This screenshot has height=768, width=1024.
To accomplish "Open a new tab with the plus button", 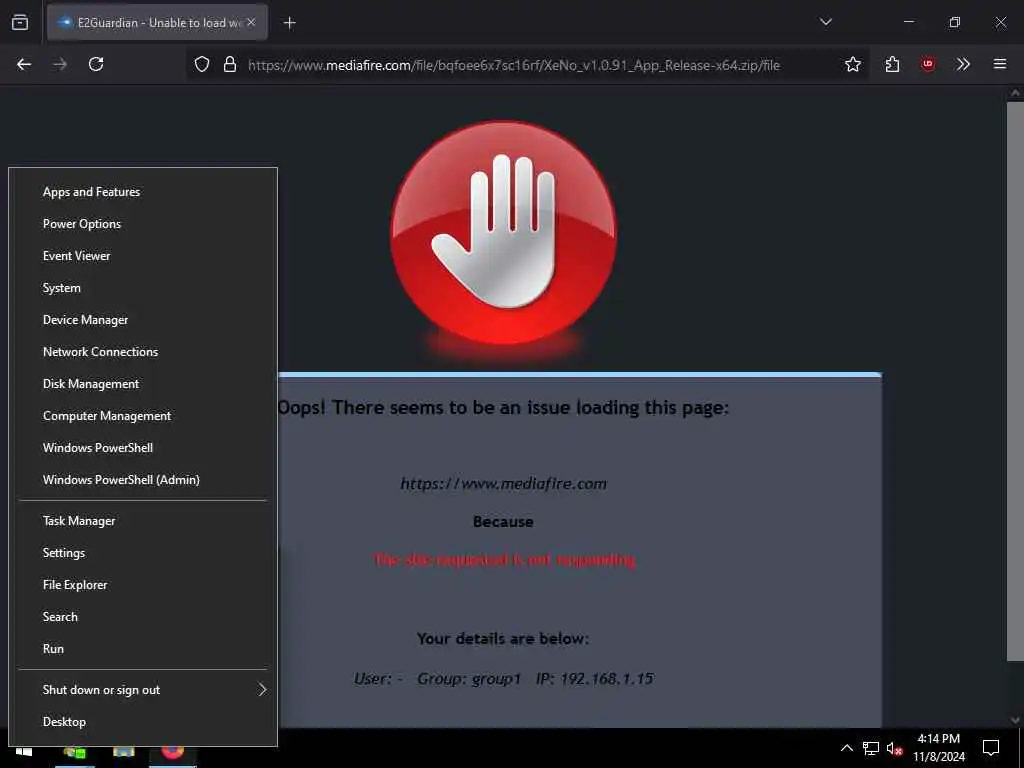I will coord(290,23).
